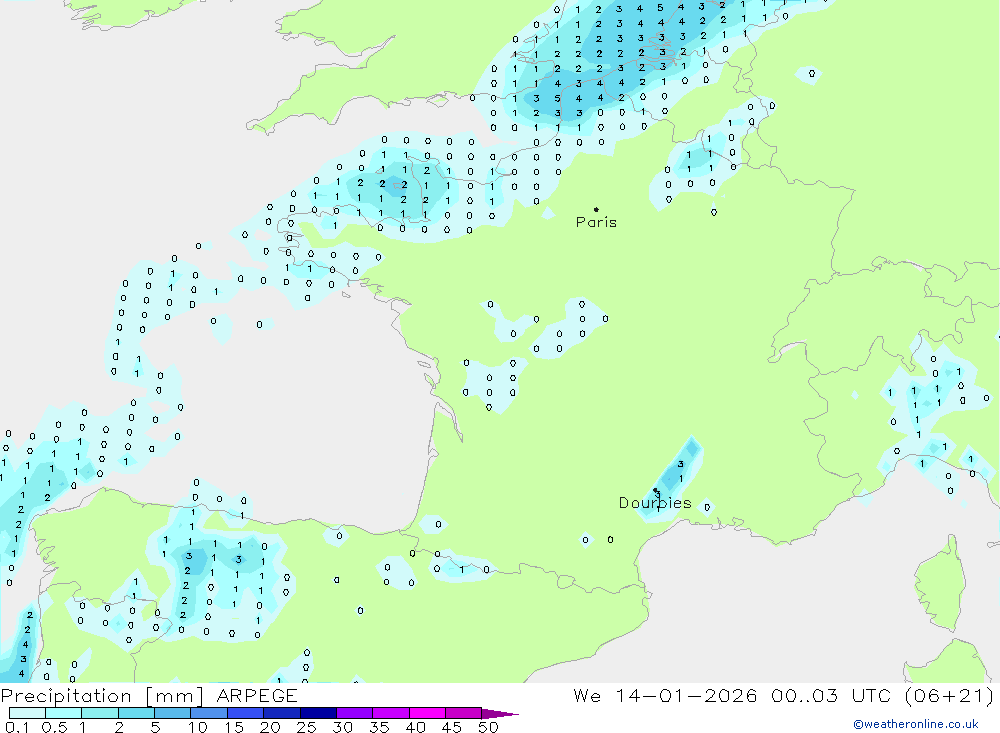Pick the 20–25 mm legend swatch
The image size is (1000, 733).
282,713
